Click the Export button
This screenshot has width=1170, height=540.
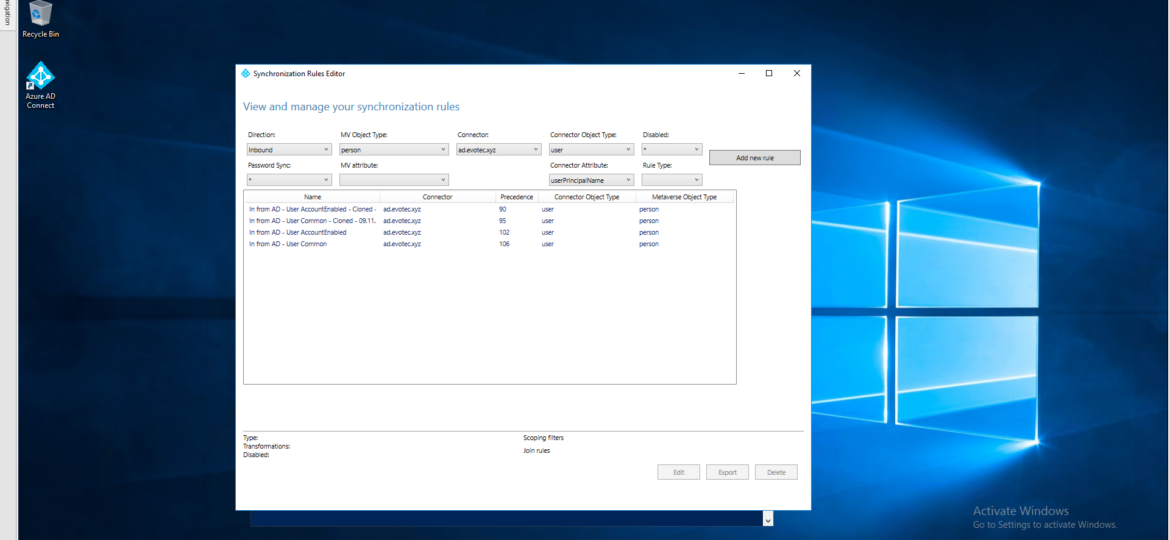pyautogui.click(x=727, y=472)
